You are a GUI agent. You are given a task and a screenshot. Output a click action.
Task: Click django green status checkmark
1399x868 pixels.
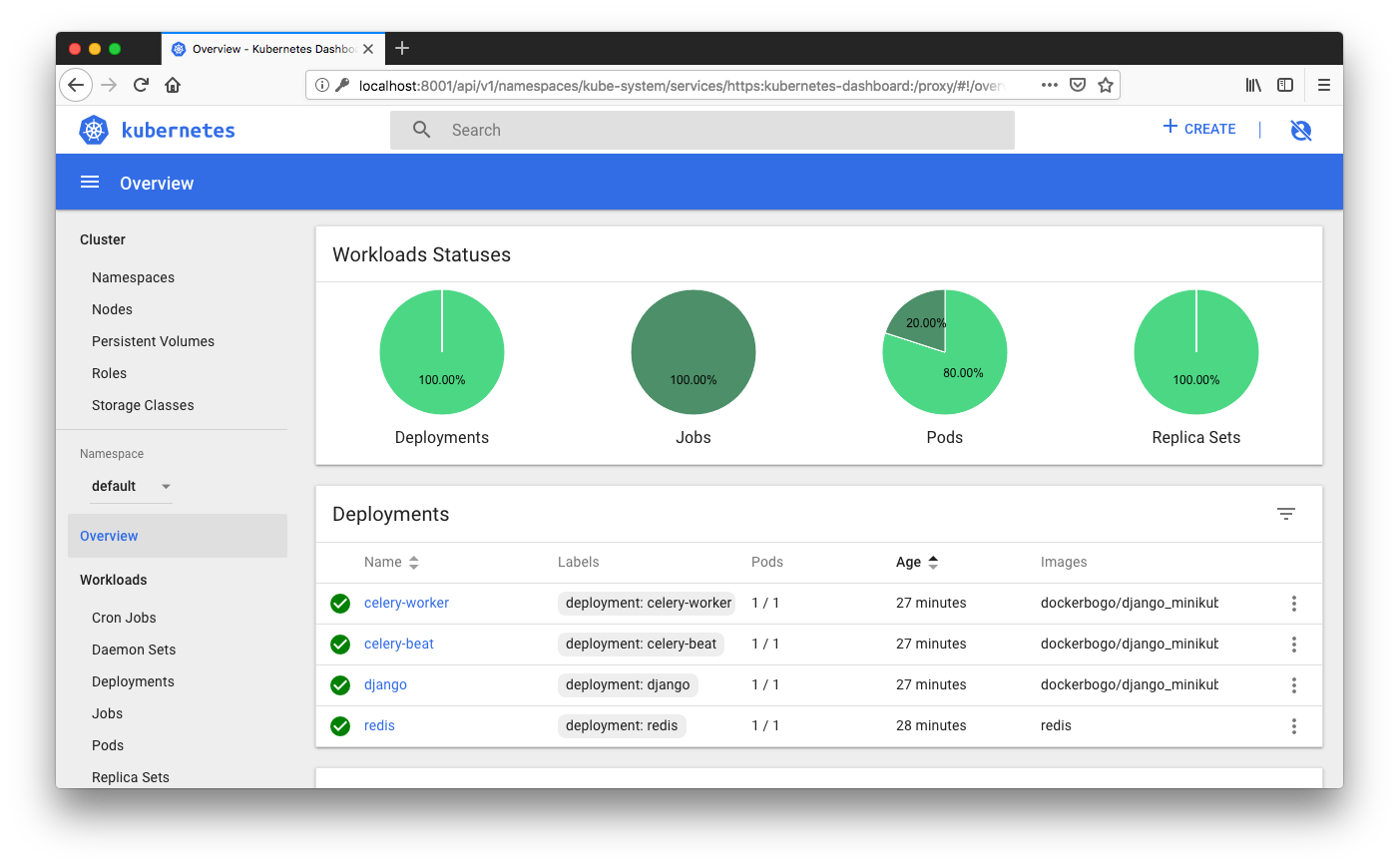[340, 685]
